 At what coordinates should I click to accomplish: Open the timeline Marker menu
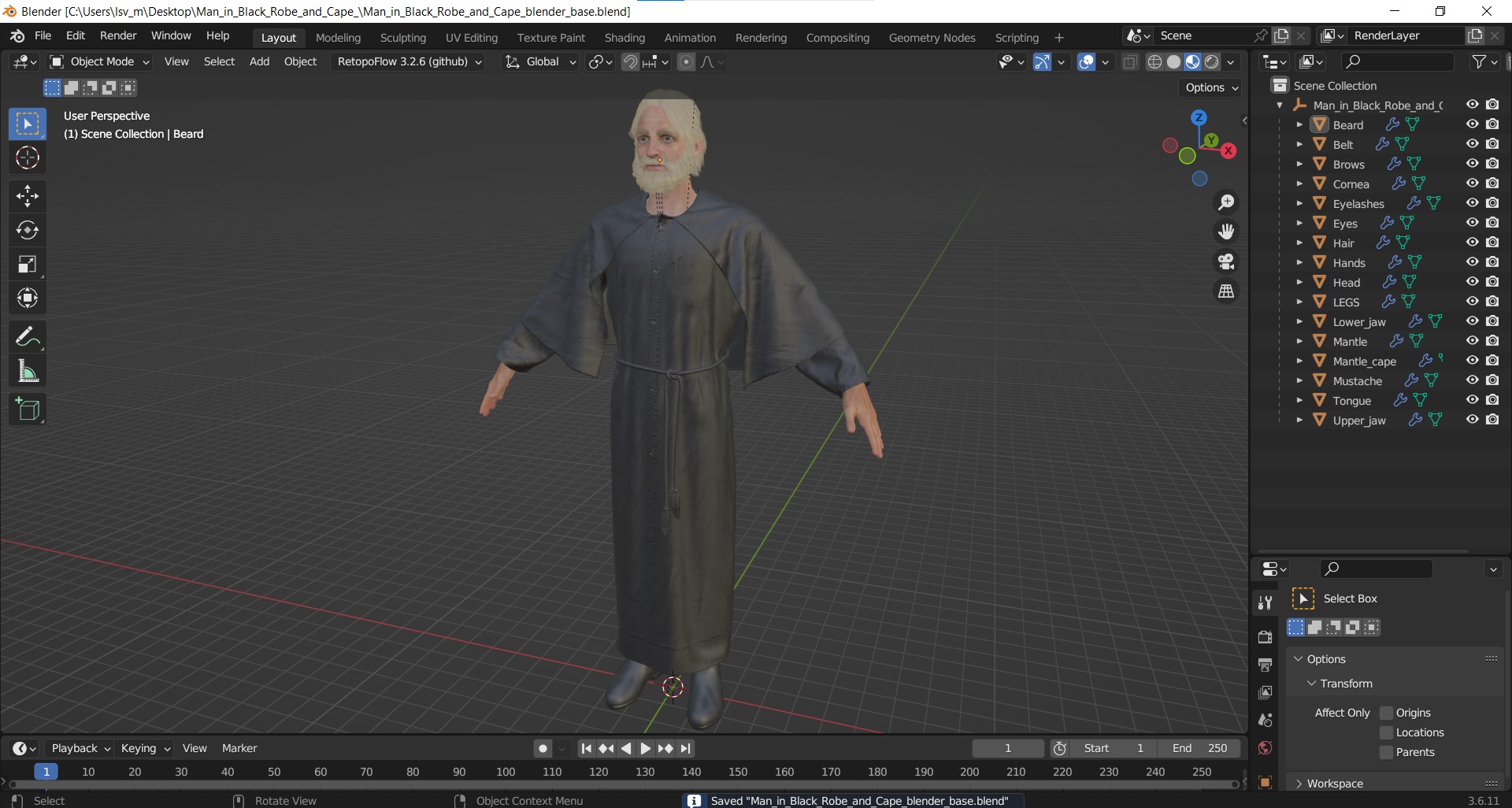coord(239,748)
